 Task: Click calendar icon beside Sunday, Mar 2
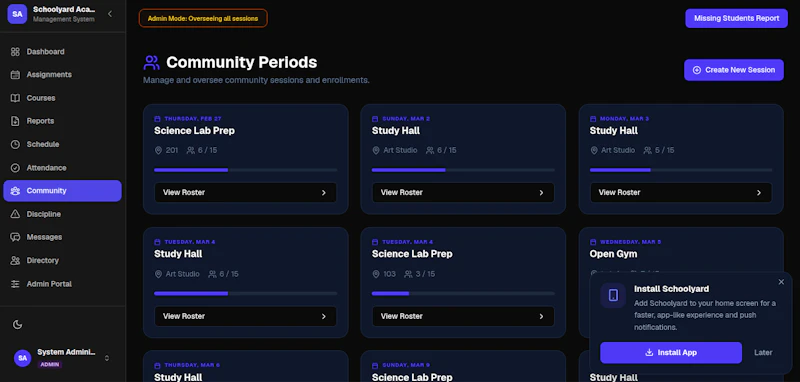coord(376,118)
